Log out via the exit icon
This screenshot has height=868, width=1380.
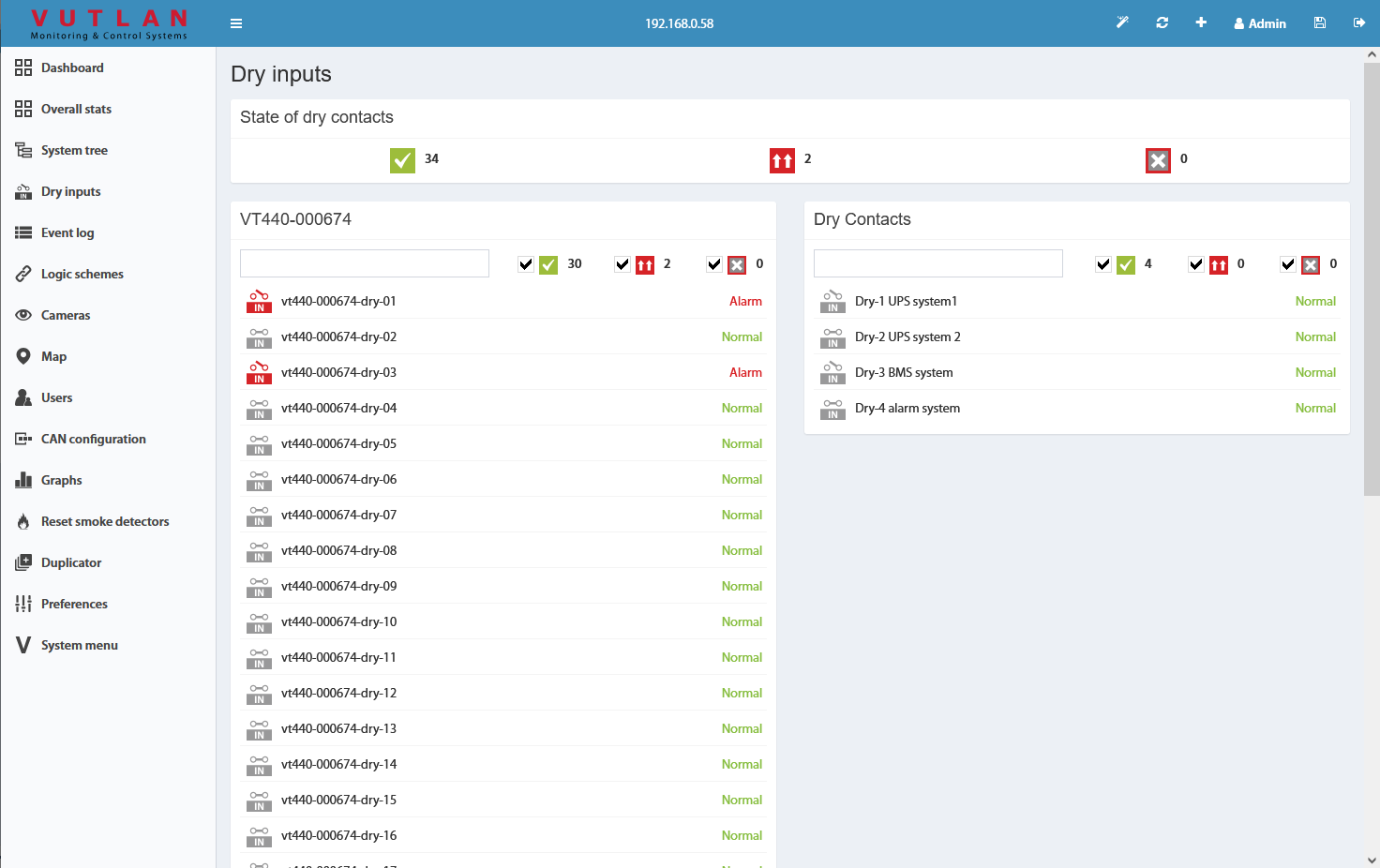(x=1359, y=22)
